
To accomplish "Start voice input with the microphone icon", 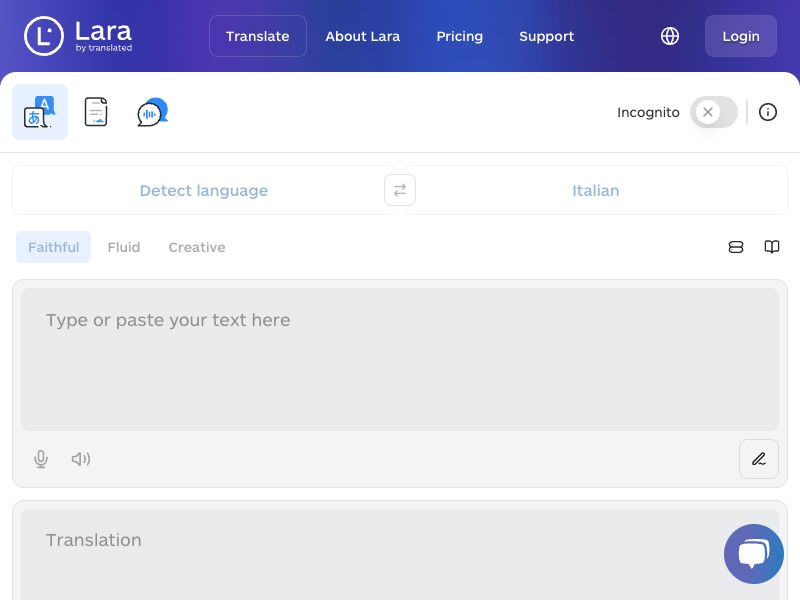I will [x=41, y=459].
